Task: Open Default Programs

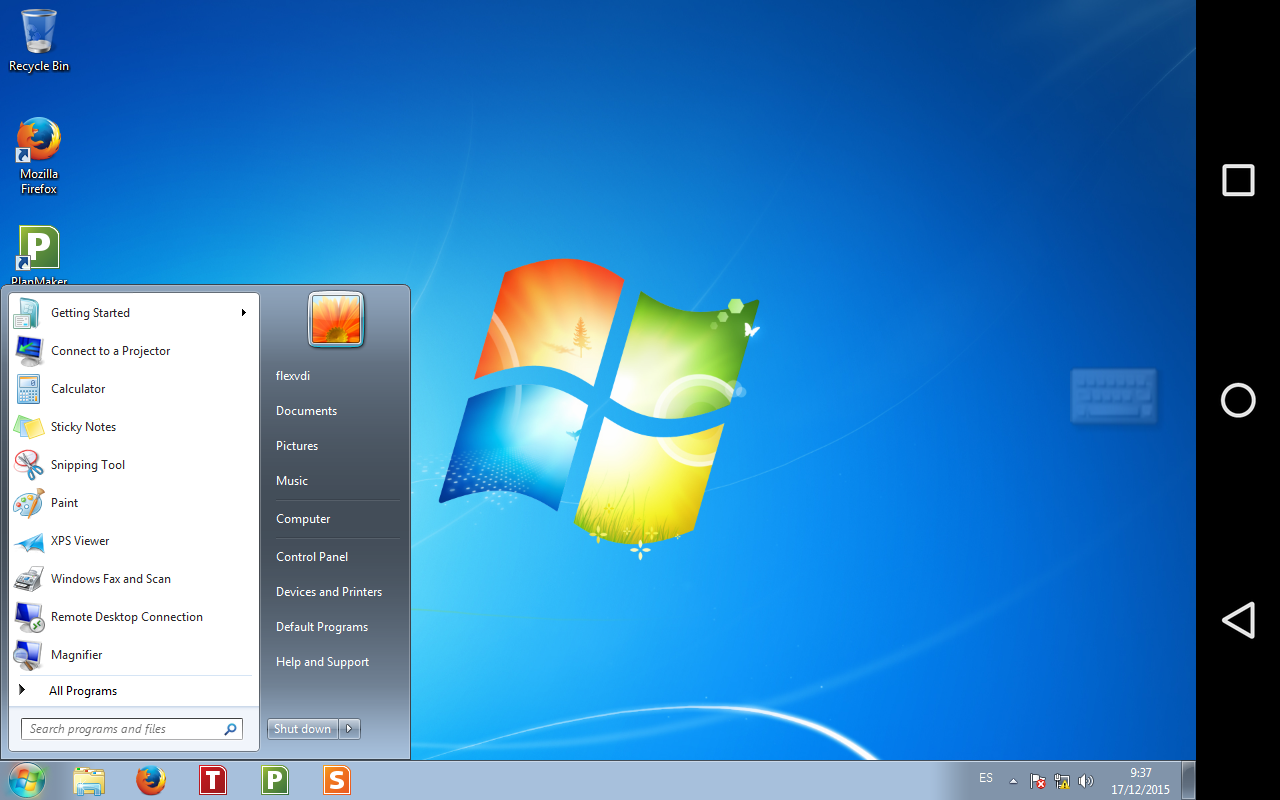Action: click(322, 627)
